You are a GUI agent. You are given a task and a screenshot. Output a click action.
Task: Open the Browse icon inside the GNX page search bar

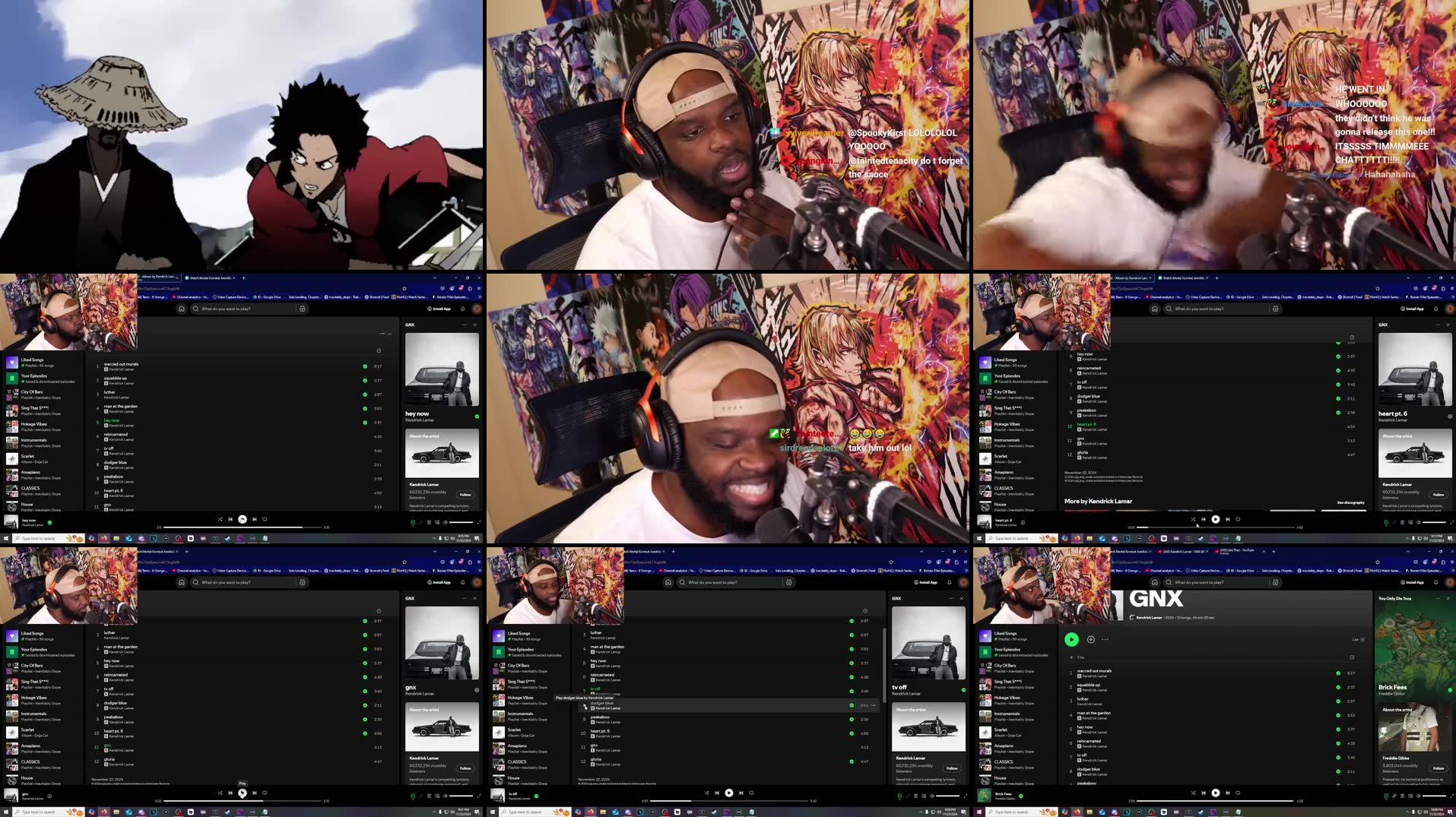1275,582
